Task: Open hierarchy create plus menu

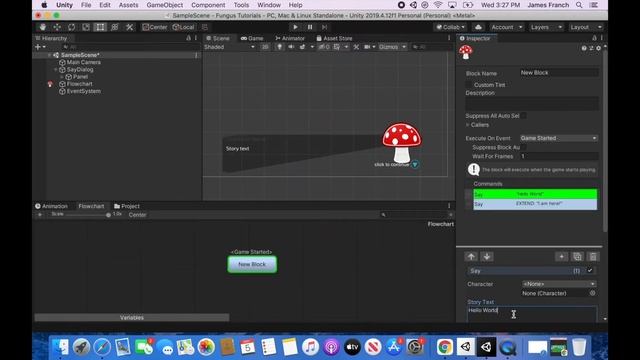Action: (40, 47)
